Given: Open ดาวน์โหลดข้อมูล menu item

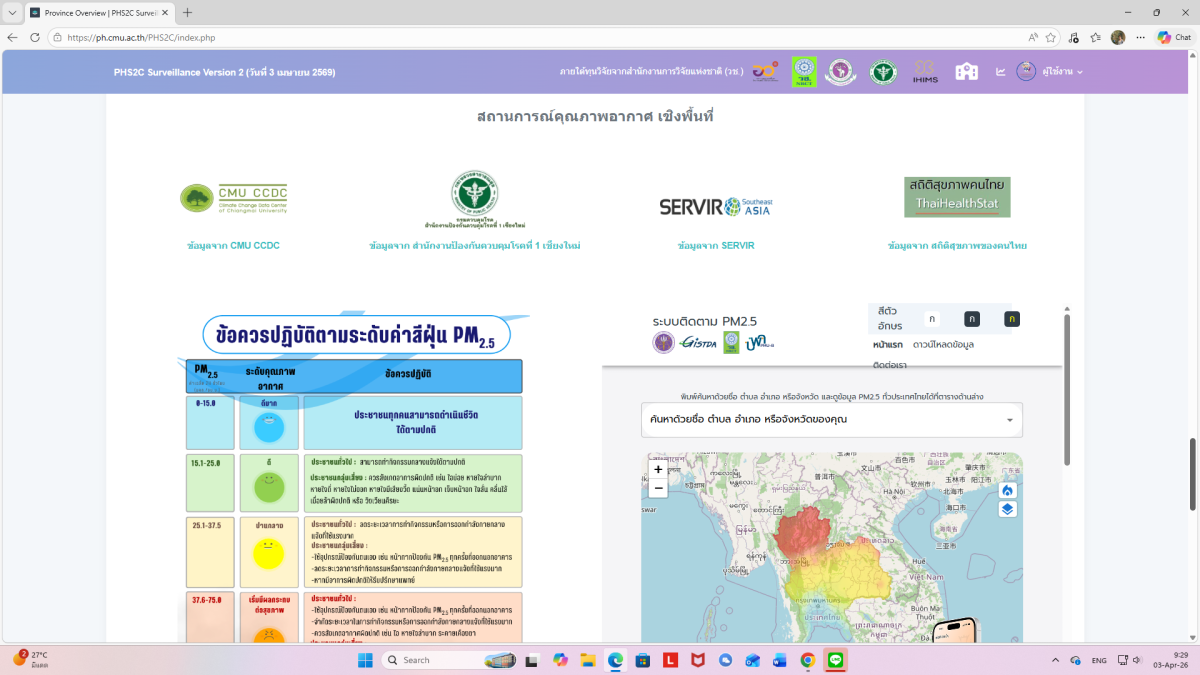Looking at the screenshot, I should (x=943, y=345).
